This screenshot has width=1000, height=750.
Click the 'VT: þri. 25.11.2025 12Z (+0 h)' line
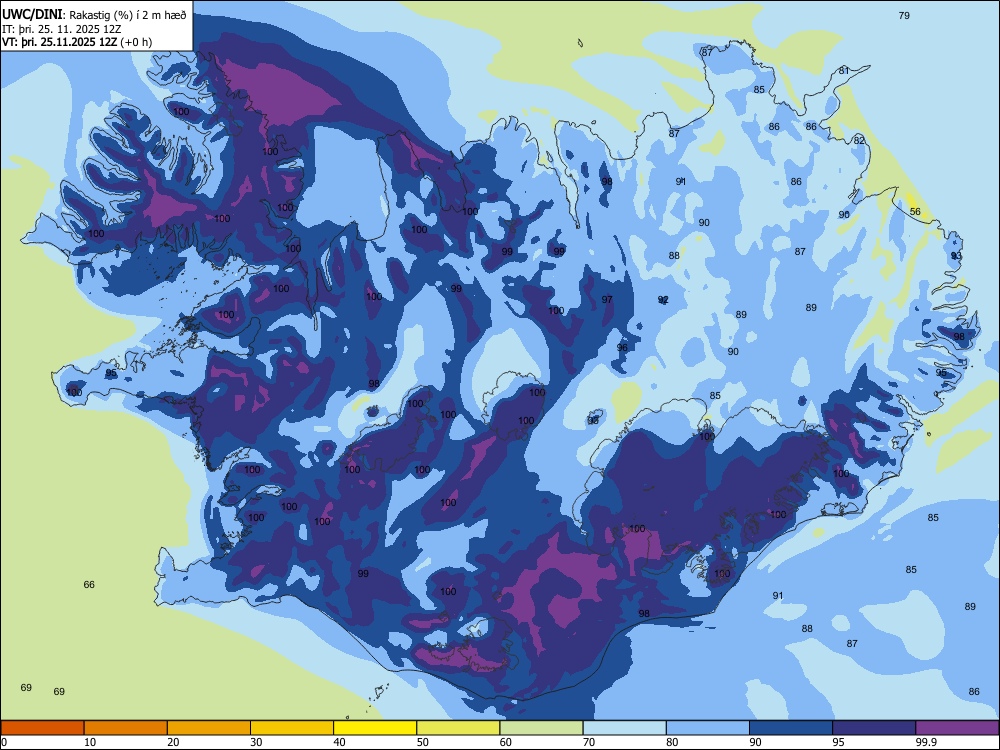77,42
